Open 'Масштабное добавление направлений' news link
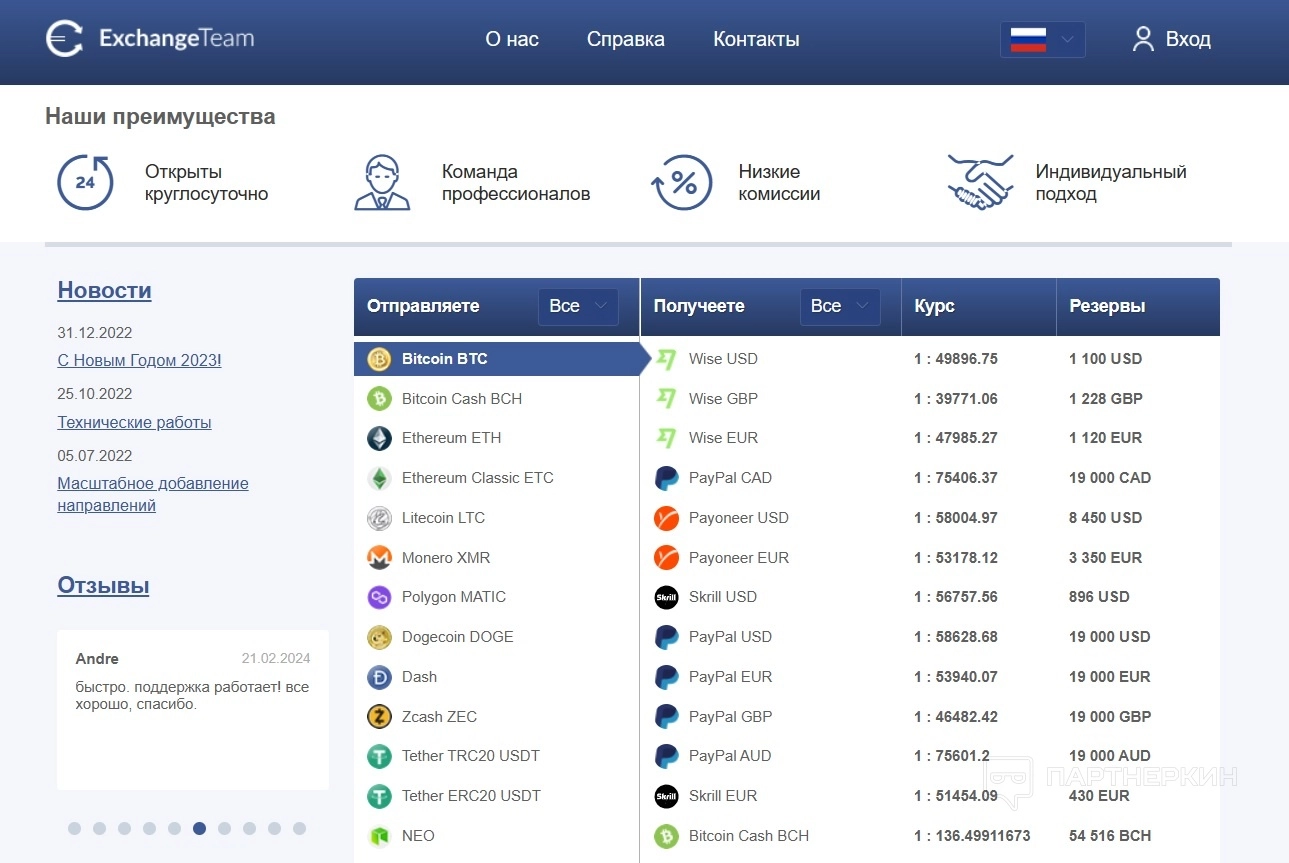Image resolution: width=1289 pixels, height=863 pixels. tap(153, 494)
